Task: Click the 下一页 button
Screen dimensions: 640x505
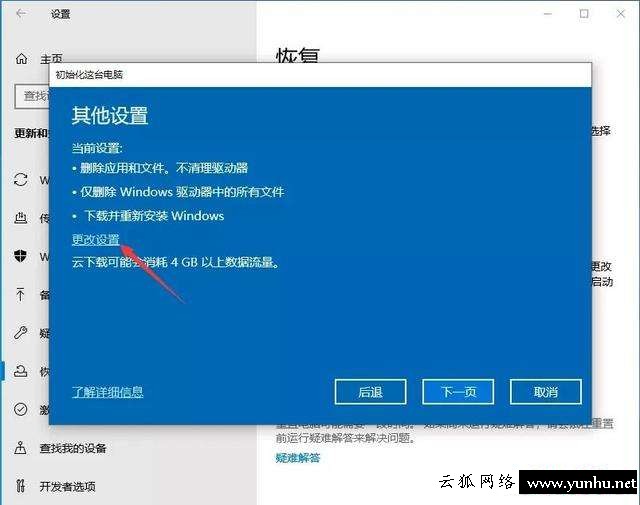Action: 458,392
